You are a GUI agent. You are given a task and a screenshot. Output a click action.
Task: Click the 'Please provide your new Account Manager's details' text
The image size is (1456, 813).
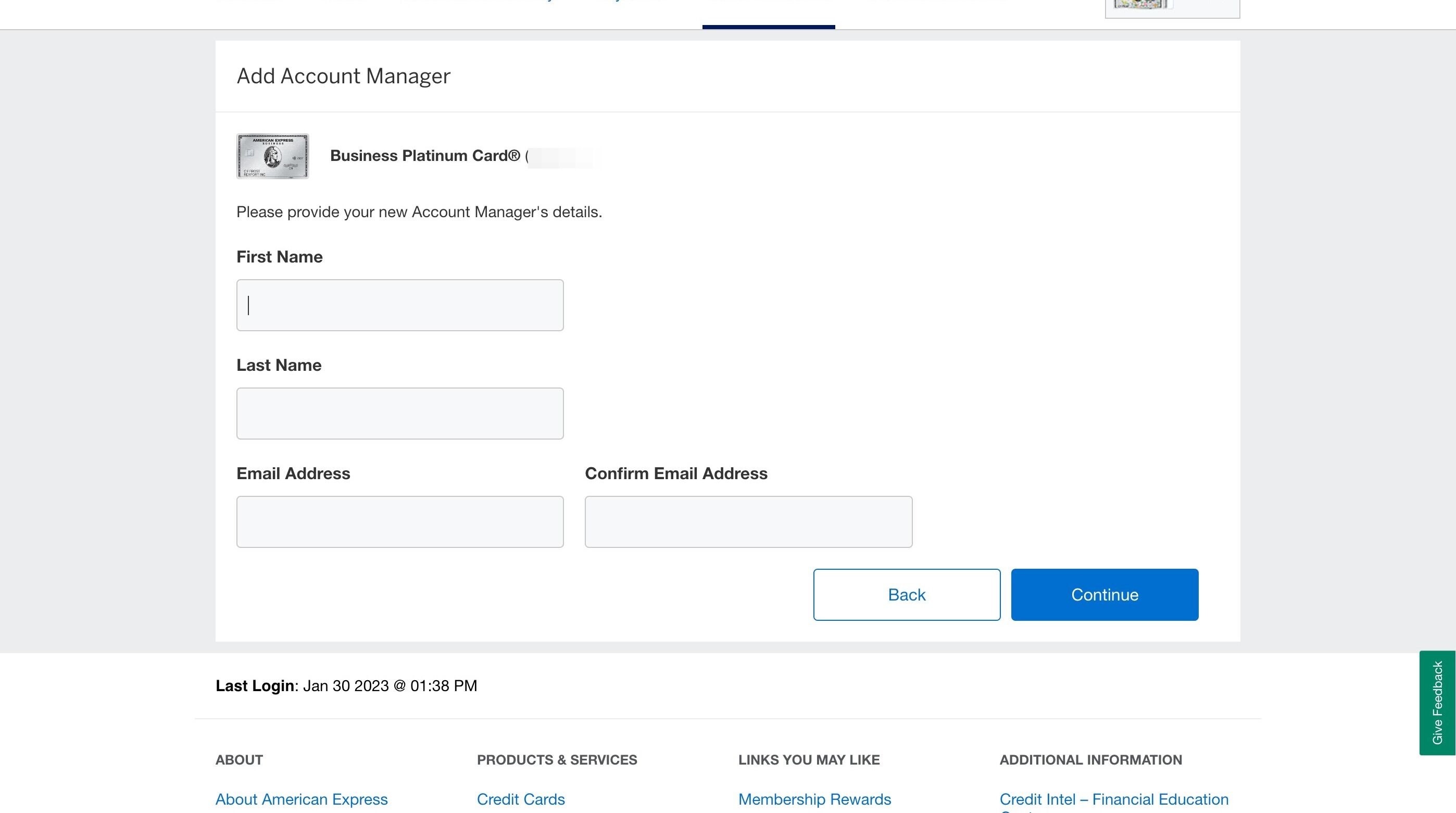(x=419, y=212)
